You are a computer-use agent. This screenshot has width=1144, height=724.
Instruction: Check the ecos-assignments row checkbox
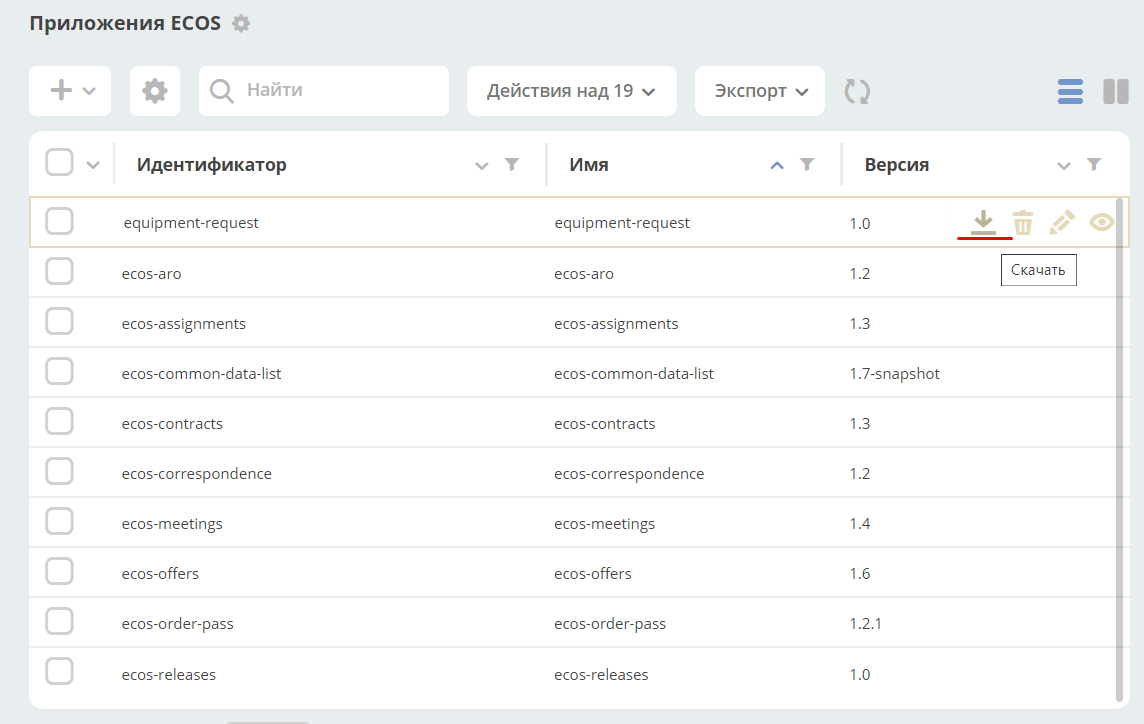(59, 321)
